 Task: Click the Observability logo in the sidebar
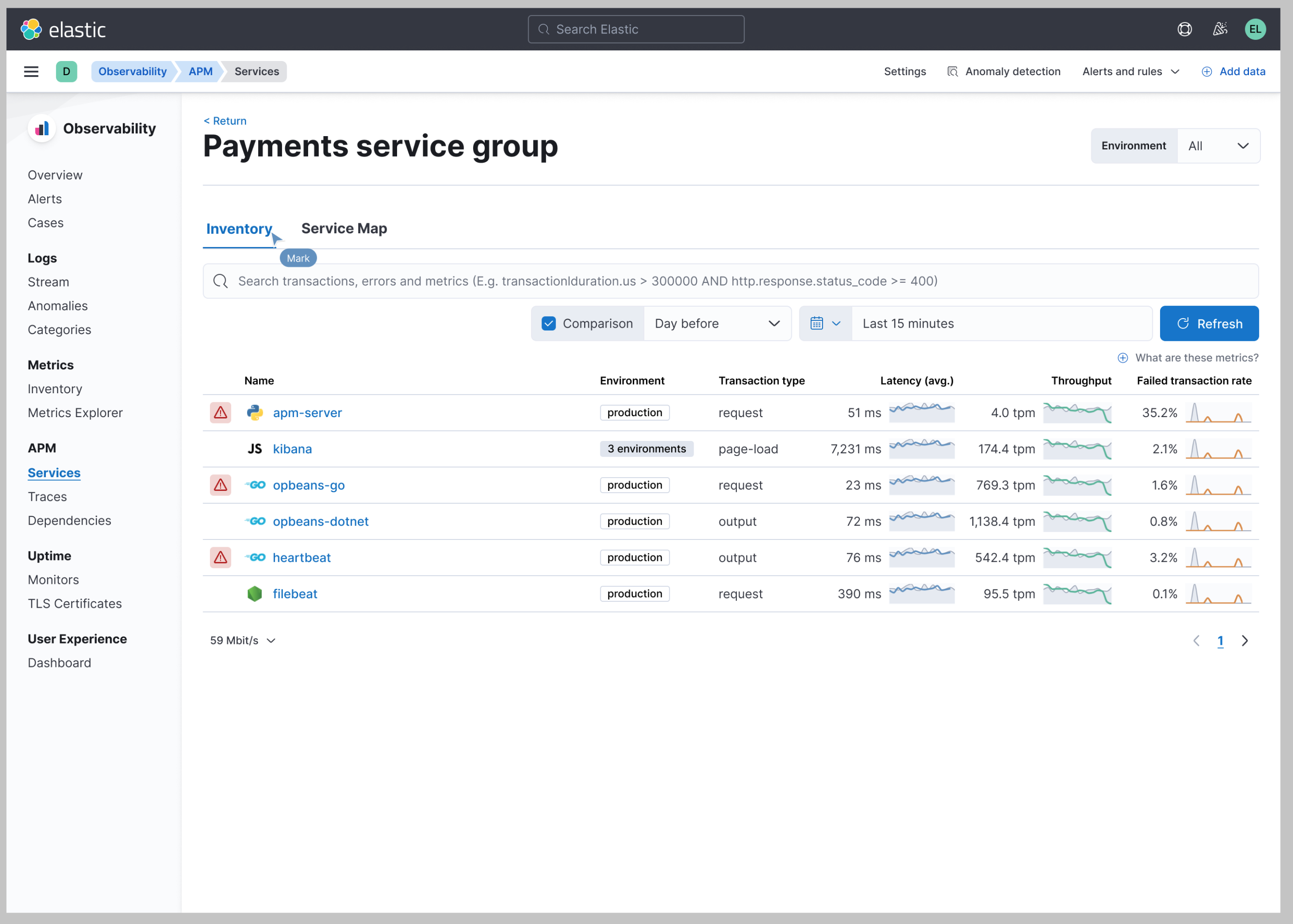click(x=42, y=129)
